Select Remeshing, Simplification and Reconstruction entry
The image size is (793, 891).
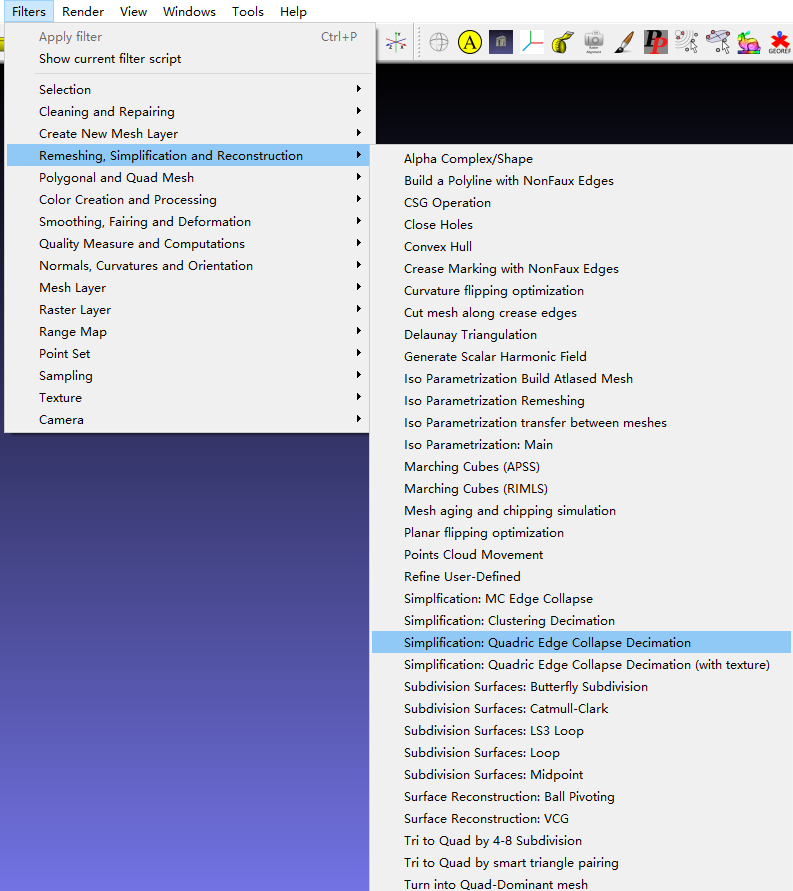coord(187,155)
